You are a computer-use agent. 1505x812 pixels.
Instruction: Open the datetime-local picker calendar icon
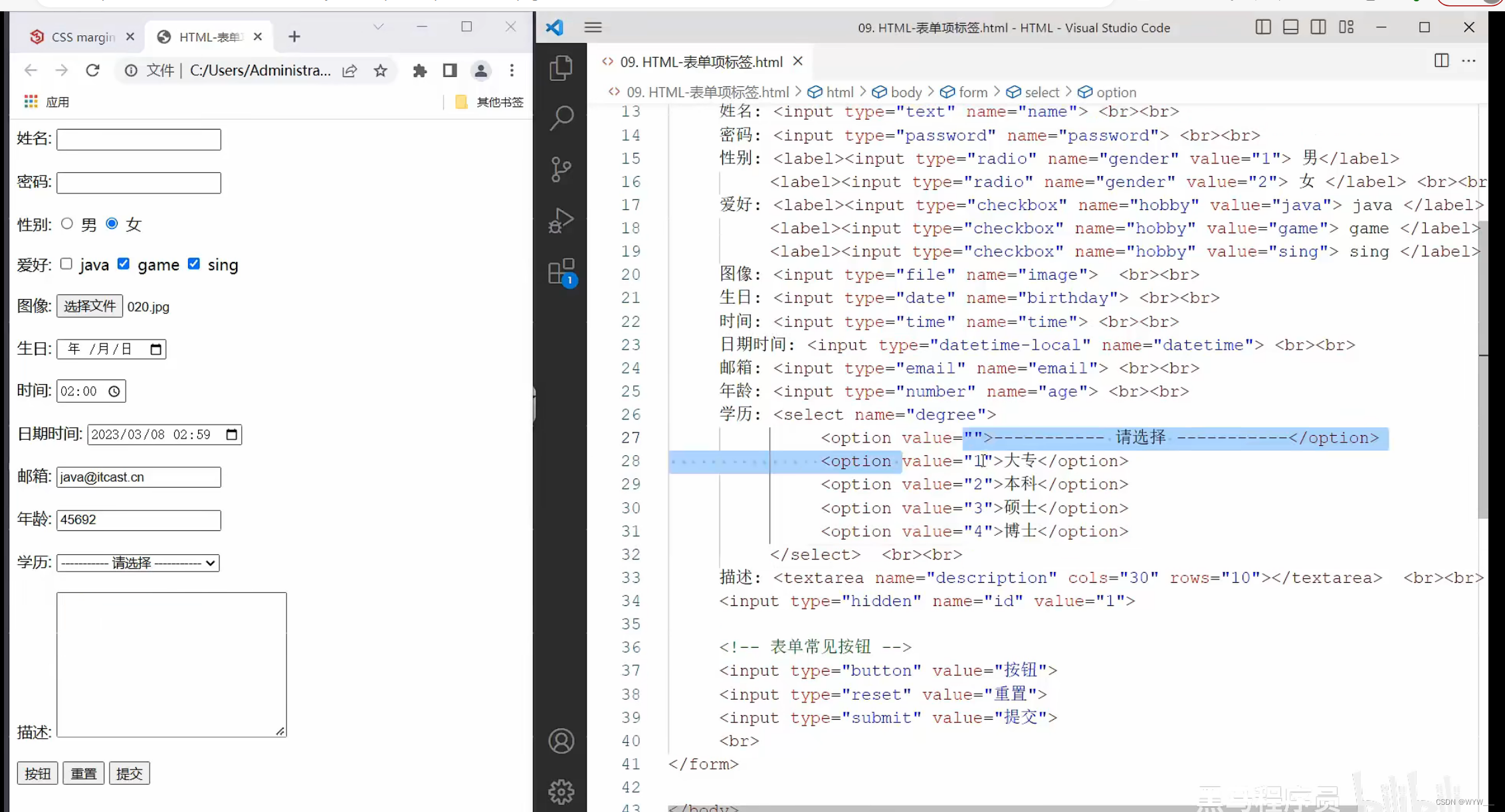pos(231,435)
